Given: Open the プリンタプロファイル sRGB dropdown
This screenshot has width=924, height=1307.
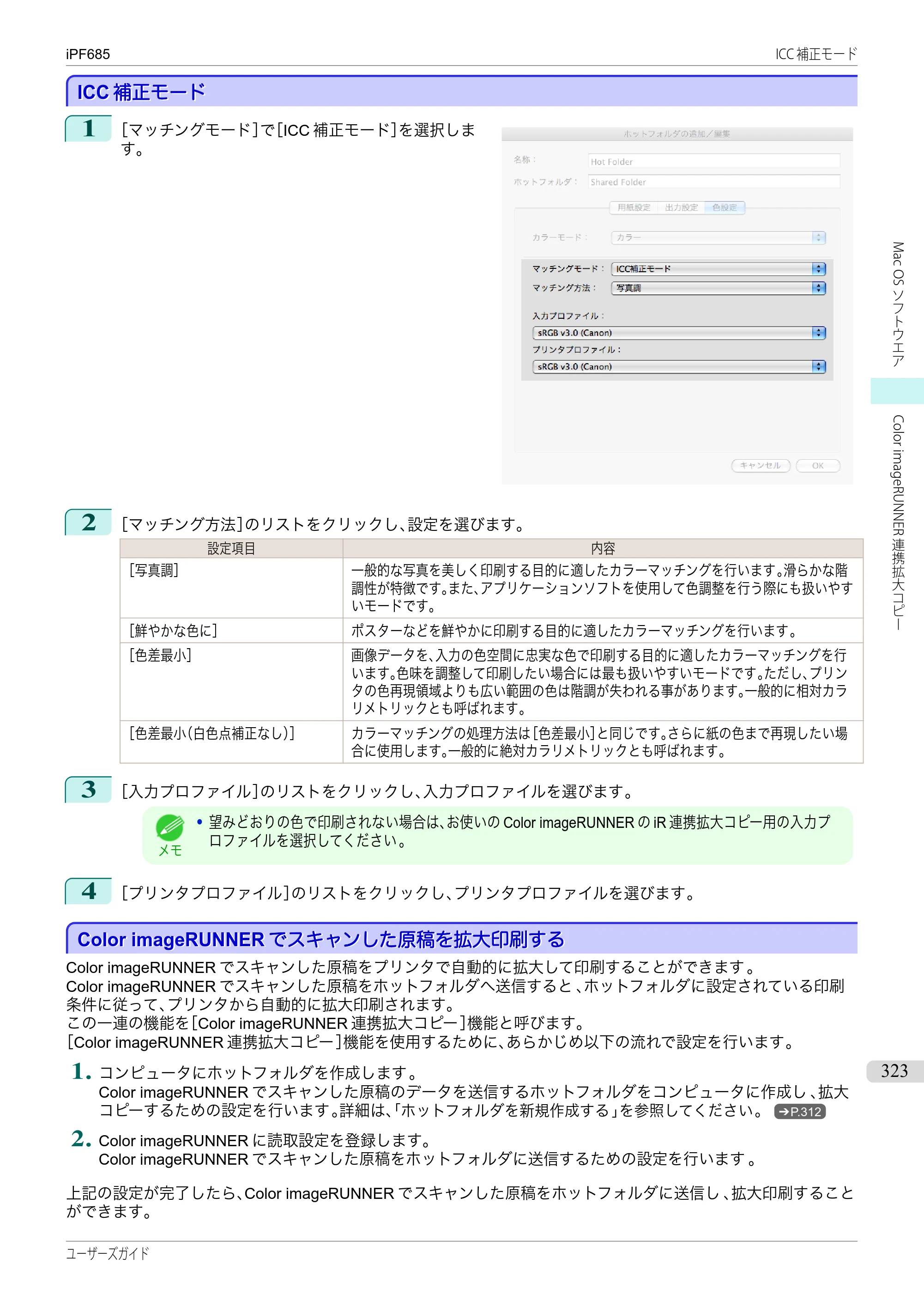Looking at the screenshot, I should point(679,367).
